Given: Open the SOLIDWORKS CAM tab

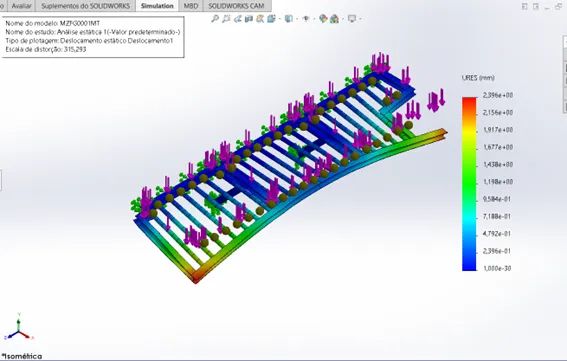Looking at the screenshot, I should 236,6.
